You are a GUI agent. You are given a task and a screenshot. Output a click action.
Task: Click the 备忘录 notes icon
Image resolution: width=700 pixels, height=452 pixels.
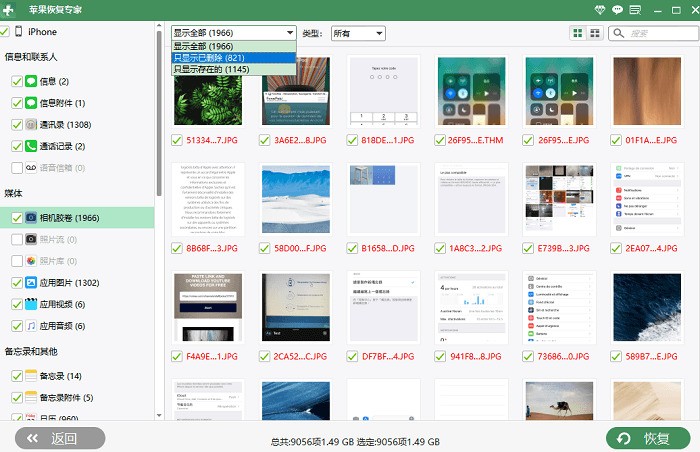point(31,376)
